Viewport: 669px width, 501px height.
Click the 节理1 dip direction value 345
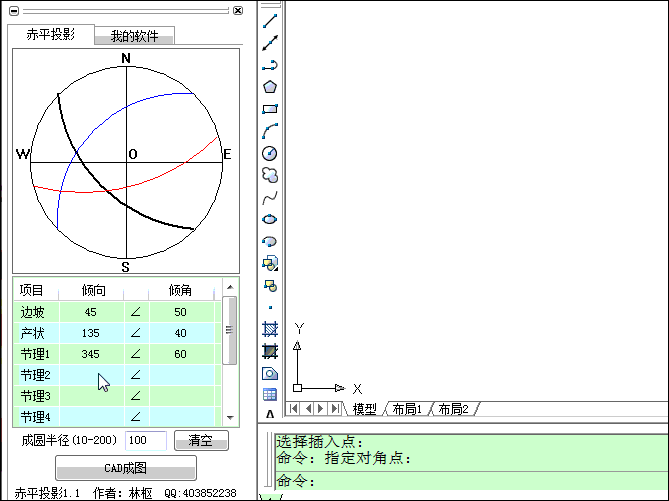point(91,354)
